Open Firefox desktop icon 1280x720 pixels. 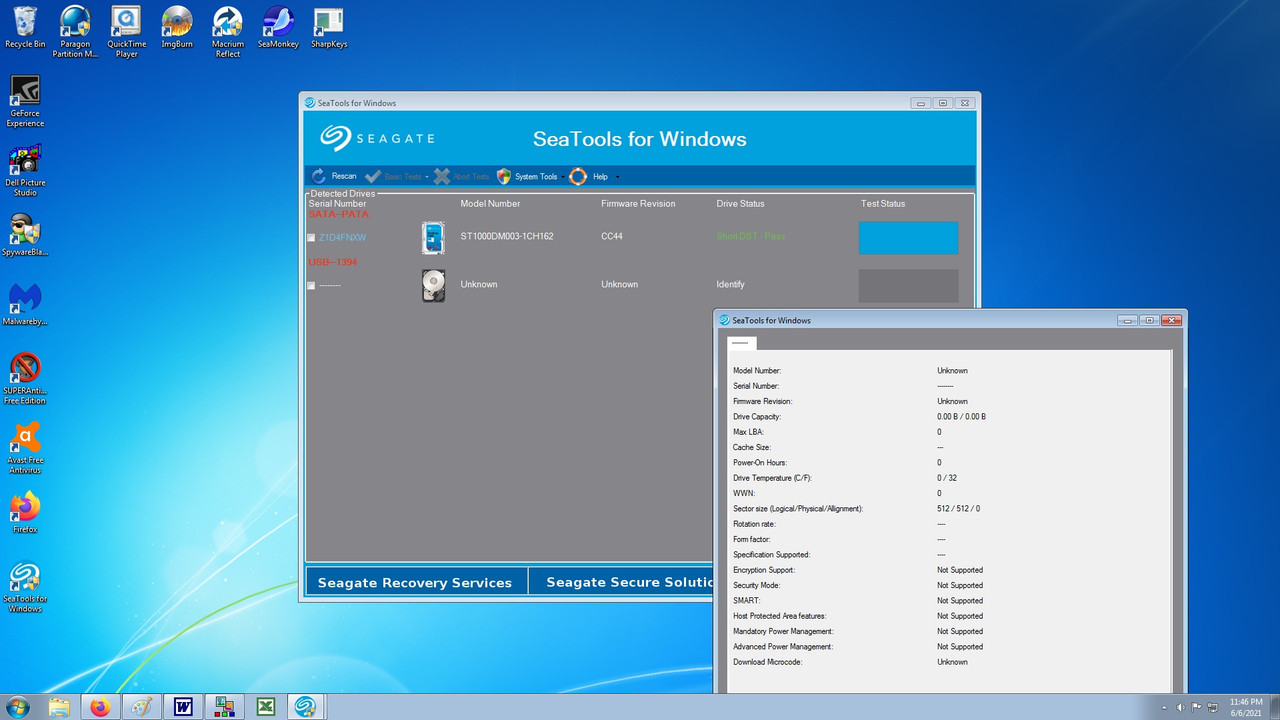(x=25, y=513)
